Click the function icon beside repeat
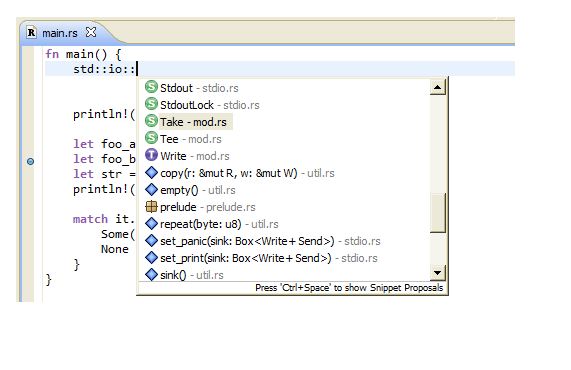Screen dimensions: 571x370 (x=151, y=224)
